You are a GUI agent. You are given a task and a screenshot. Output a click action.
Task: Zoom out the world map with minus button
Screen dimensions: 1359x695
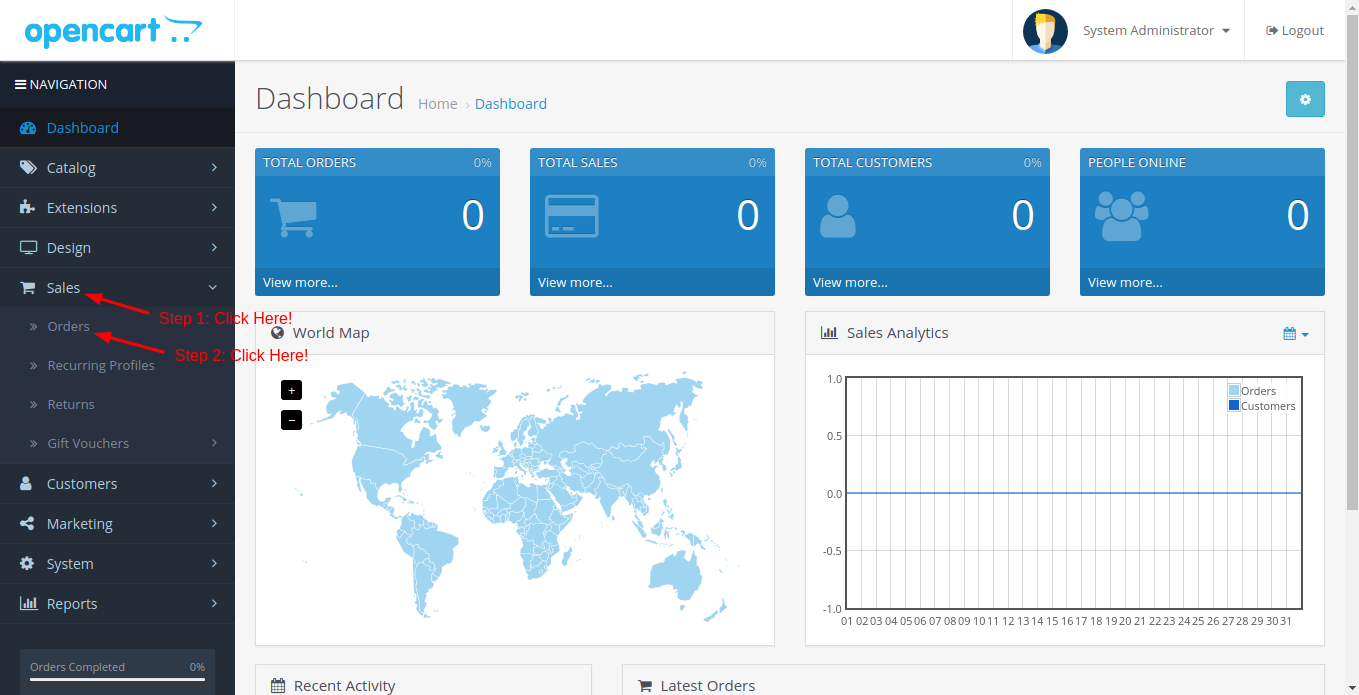click(x=291, y=420)
